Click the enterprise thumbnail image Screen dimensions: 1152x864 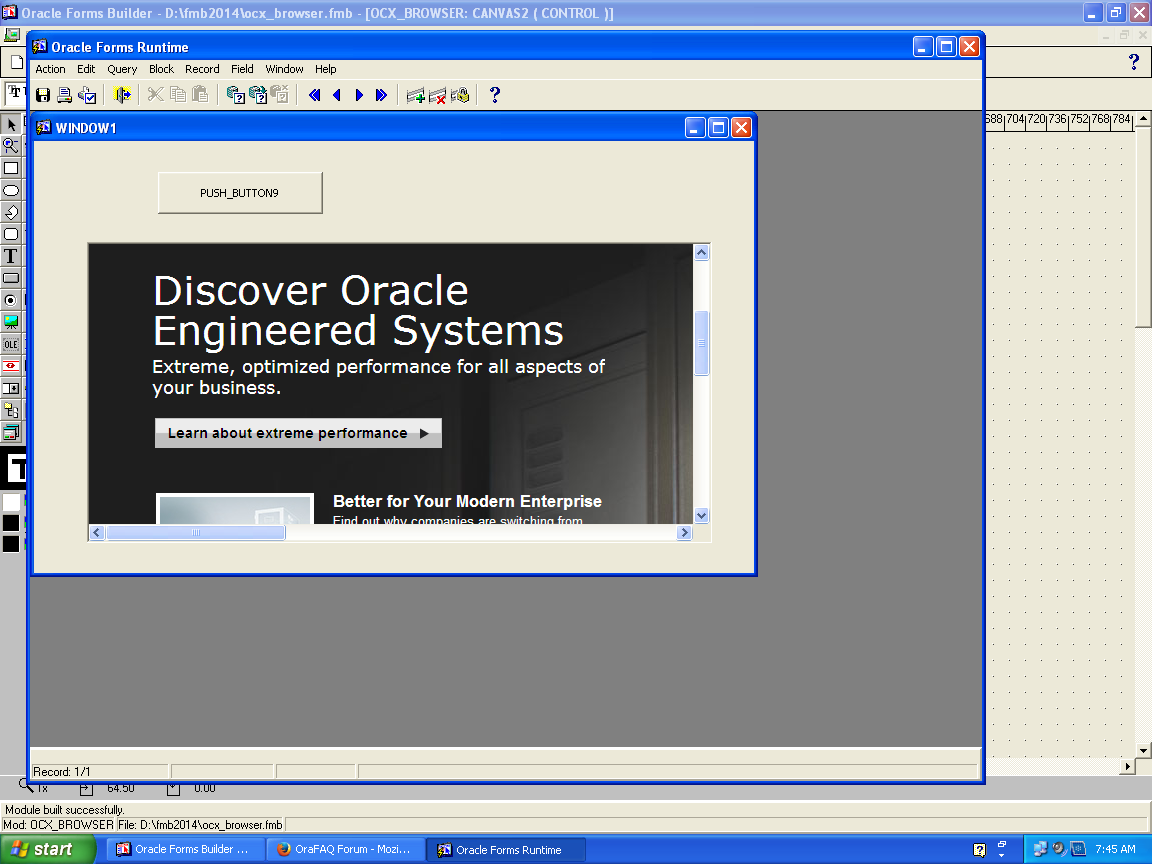235,508
